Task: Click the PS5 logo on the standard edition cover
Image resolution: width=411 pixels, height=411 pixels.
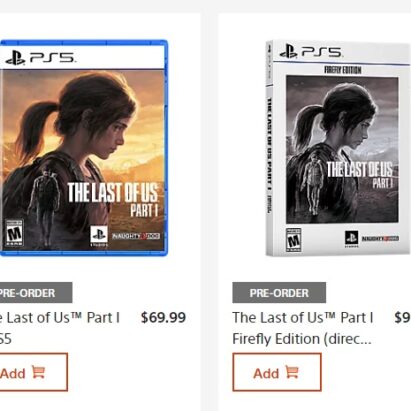Action: [x=40, y=58]
